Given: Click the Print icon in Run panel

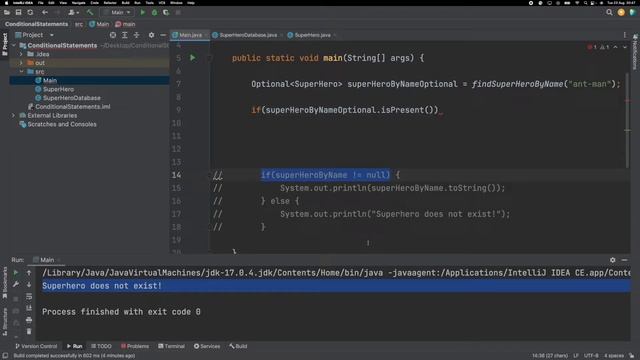Looking at the screenshot, I should pos(29,320).
